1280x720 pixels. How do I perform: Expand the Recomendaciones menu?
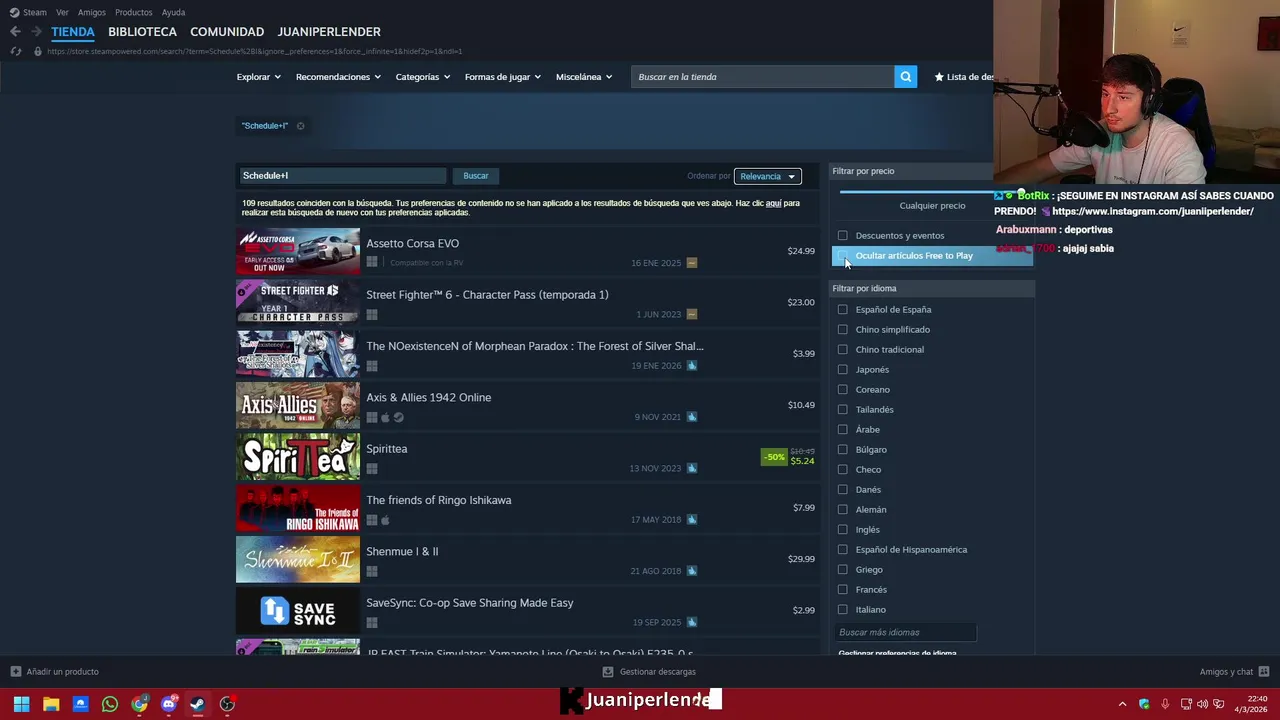[x=338, y=77]
